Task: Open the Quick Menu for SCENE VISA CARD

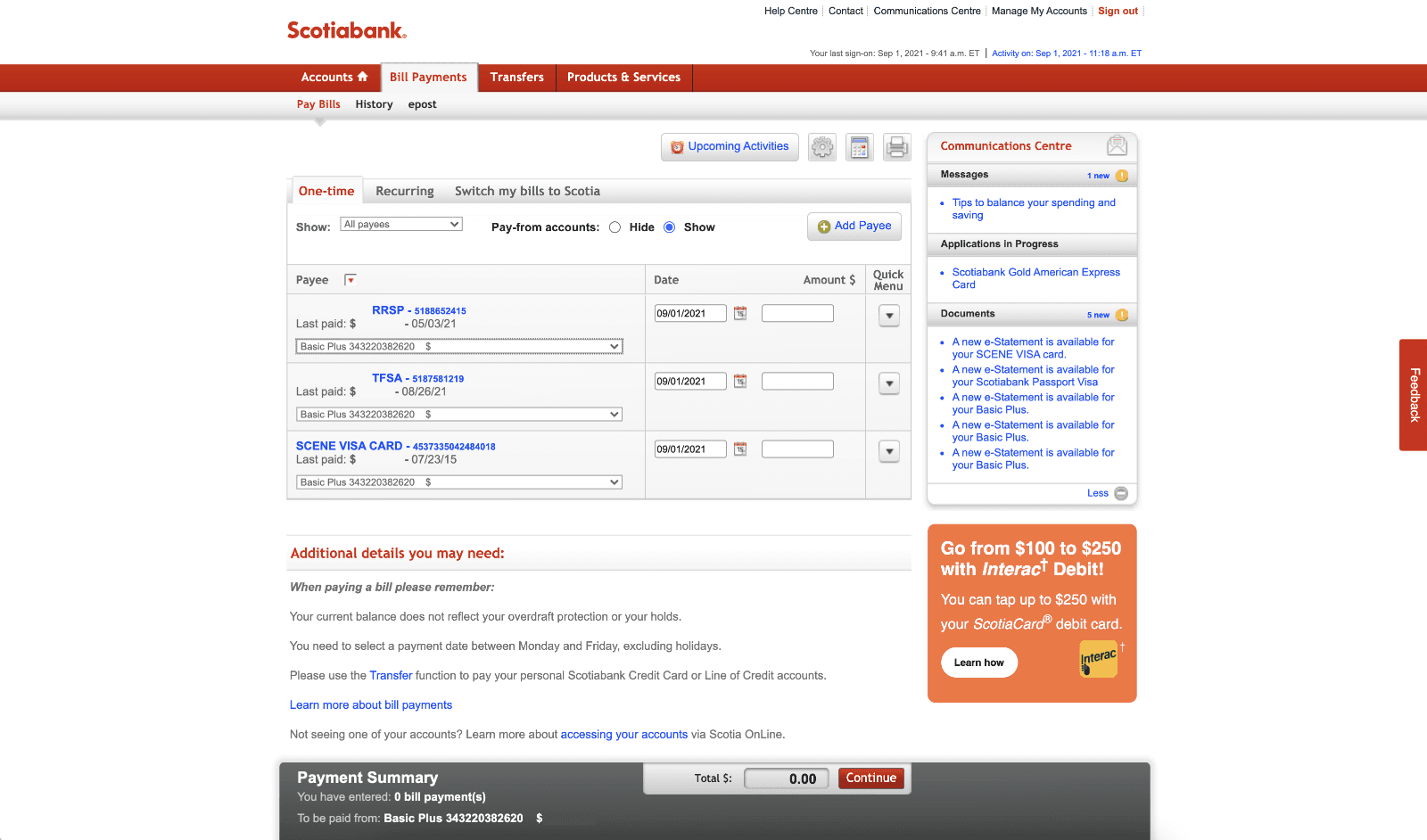Action: pos(889,451)
